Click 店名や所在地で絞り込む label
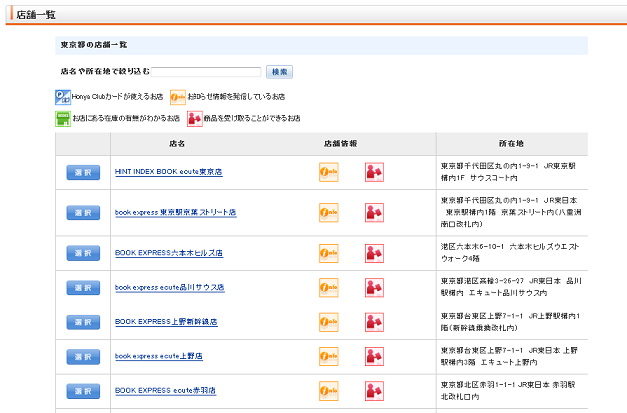Screen dimensions: 627x413 pyautogui.click(x=105, y=72)
